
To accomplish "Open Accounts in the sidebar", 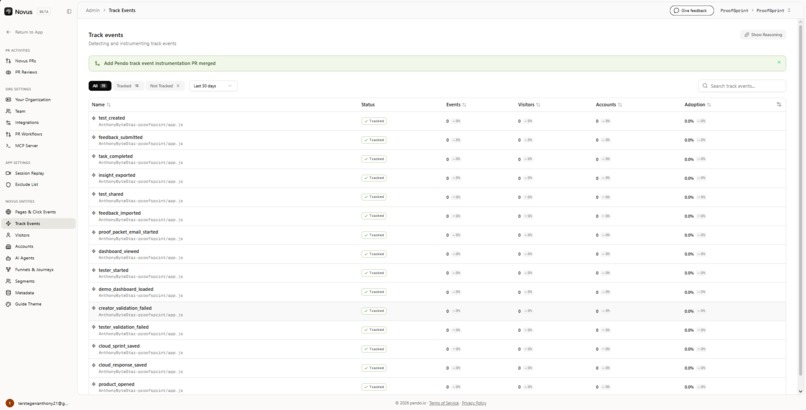I will coord(39,247).
